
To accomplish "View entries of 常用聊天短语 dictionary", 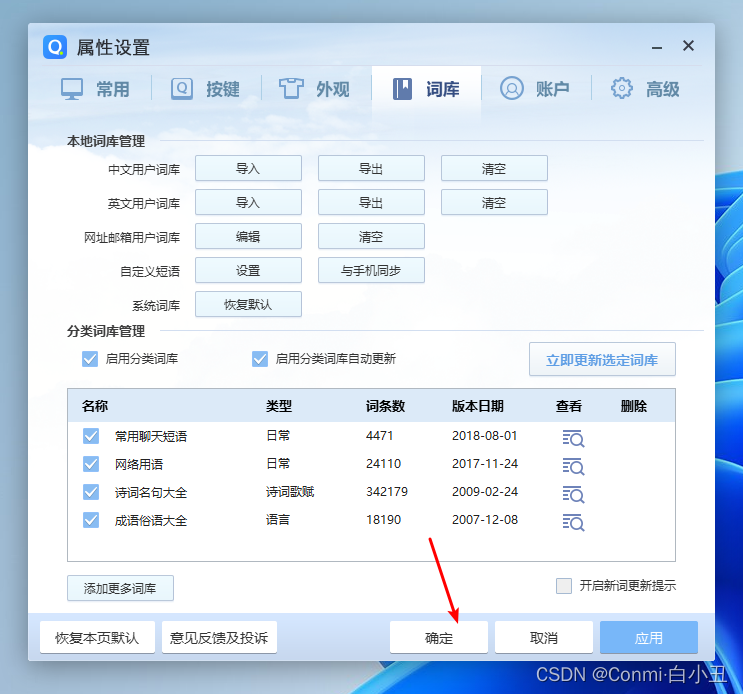I will pos(573,438).
